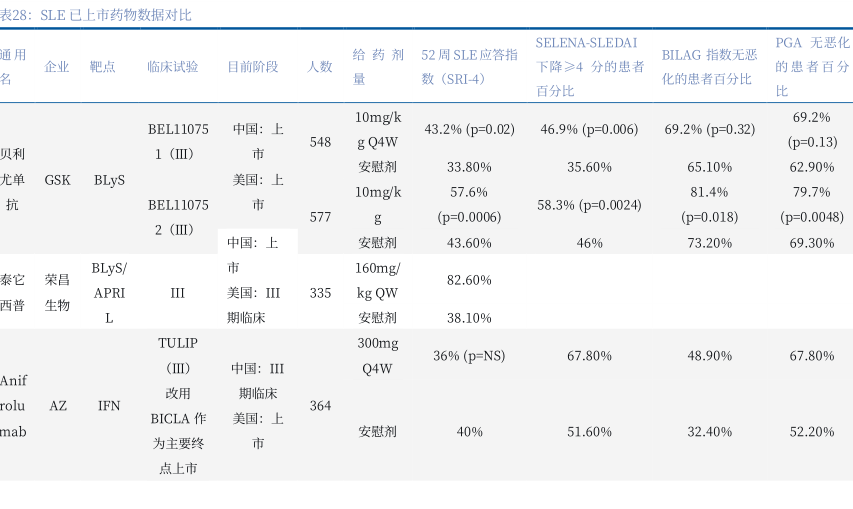Select the "PGA 无恶化" column header
The width and height of the screenshot is (853, 509).
(x=812, y=67)
